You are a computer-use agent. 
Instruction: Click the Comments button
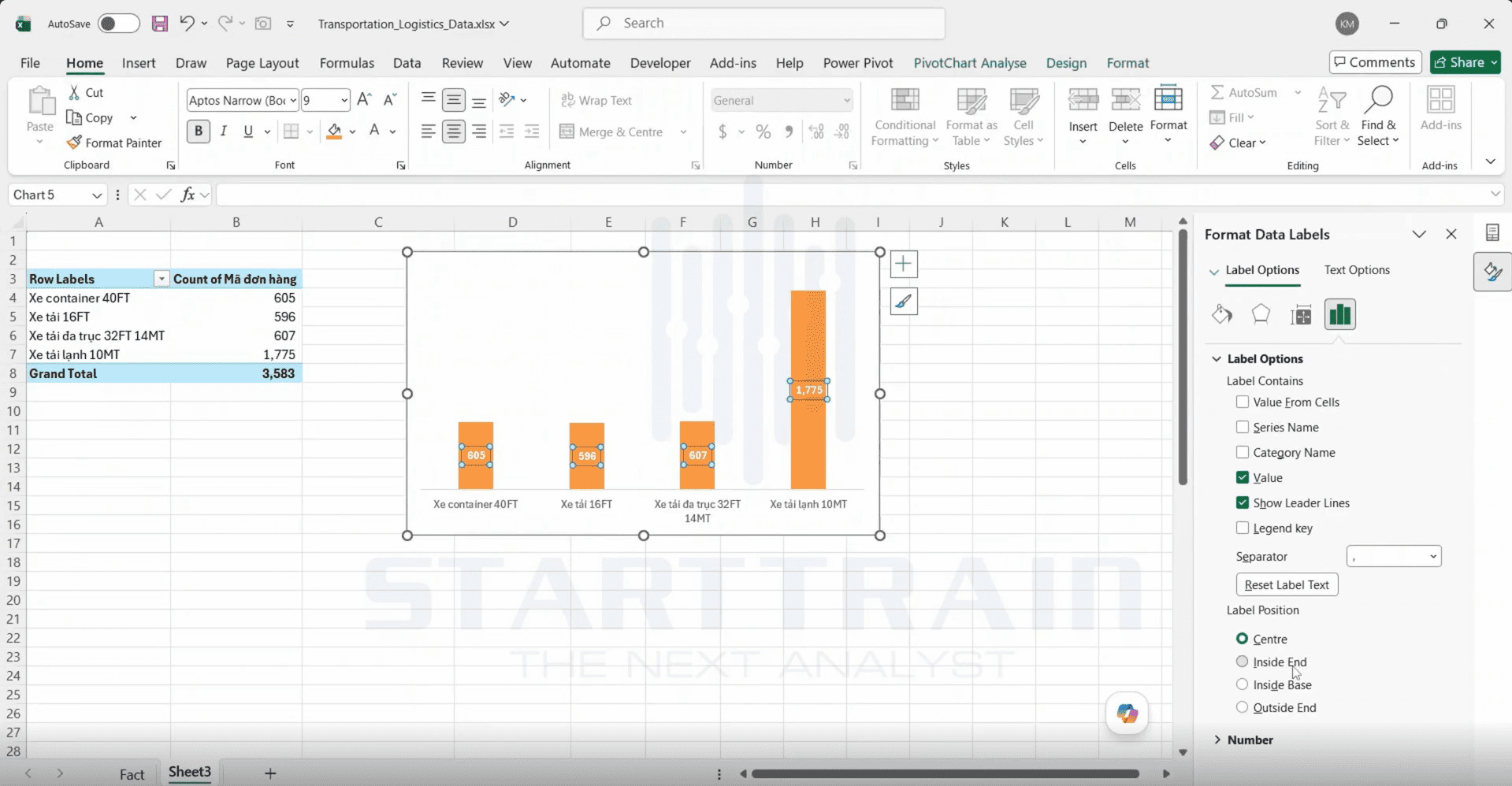coord(1376,62)
